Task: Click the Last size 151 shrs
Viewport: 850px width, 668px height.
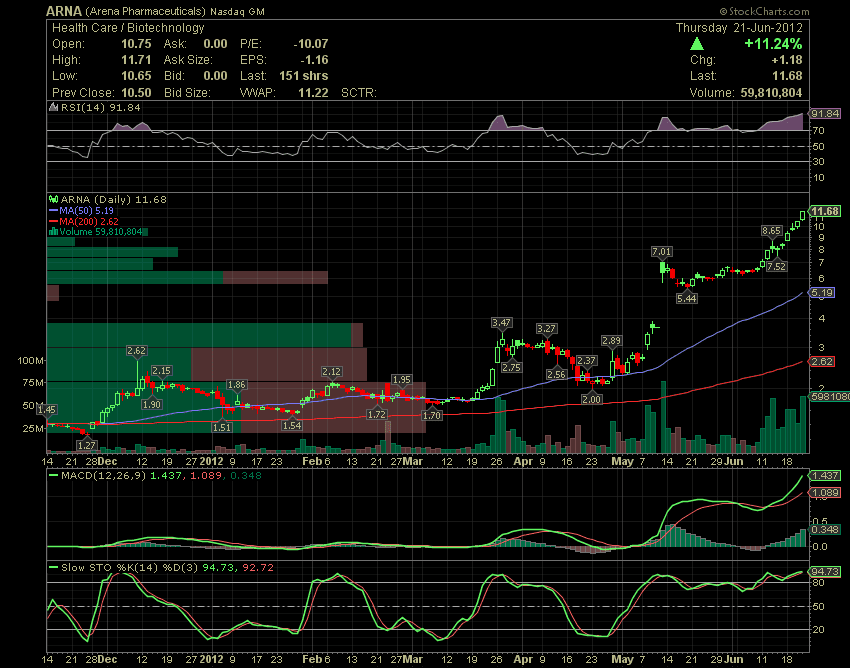Action: point(304,76)
